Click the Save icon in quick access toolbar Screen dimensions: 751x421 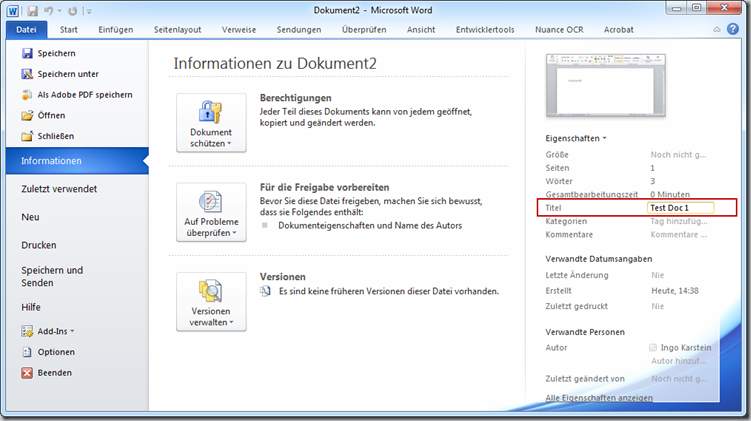32,11
